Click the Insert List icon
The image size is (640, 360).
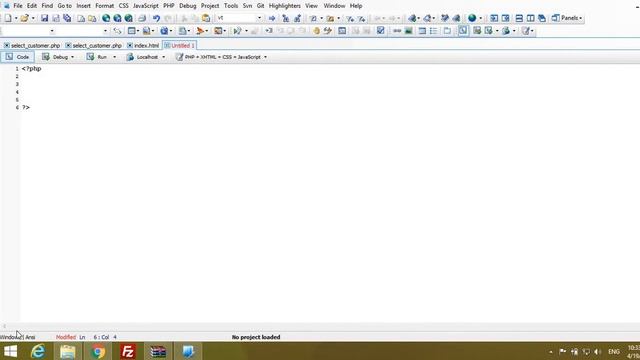(x=433, y=31)
